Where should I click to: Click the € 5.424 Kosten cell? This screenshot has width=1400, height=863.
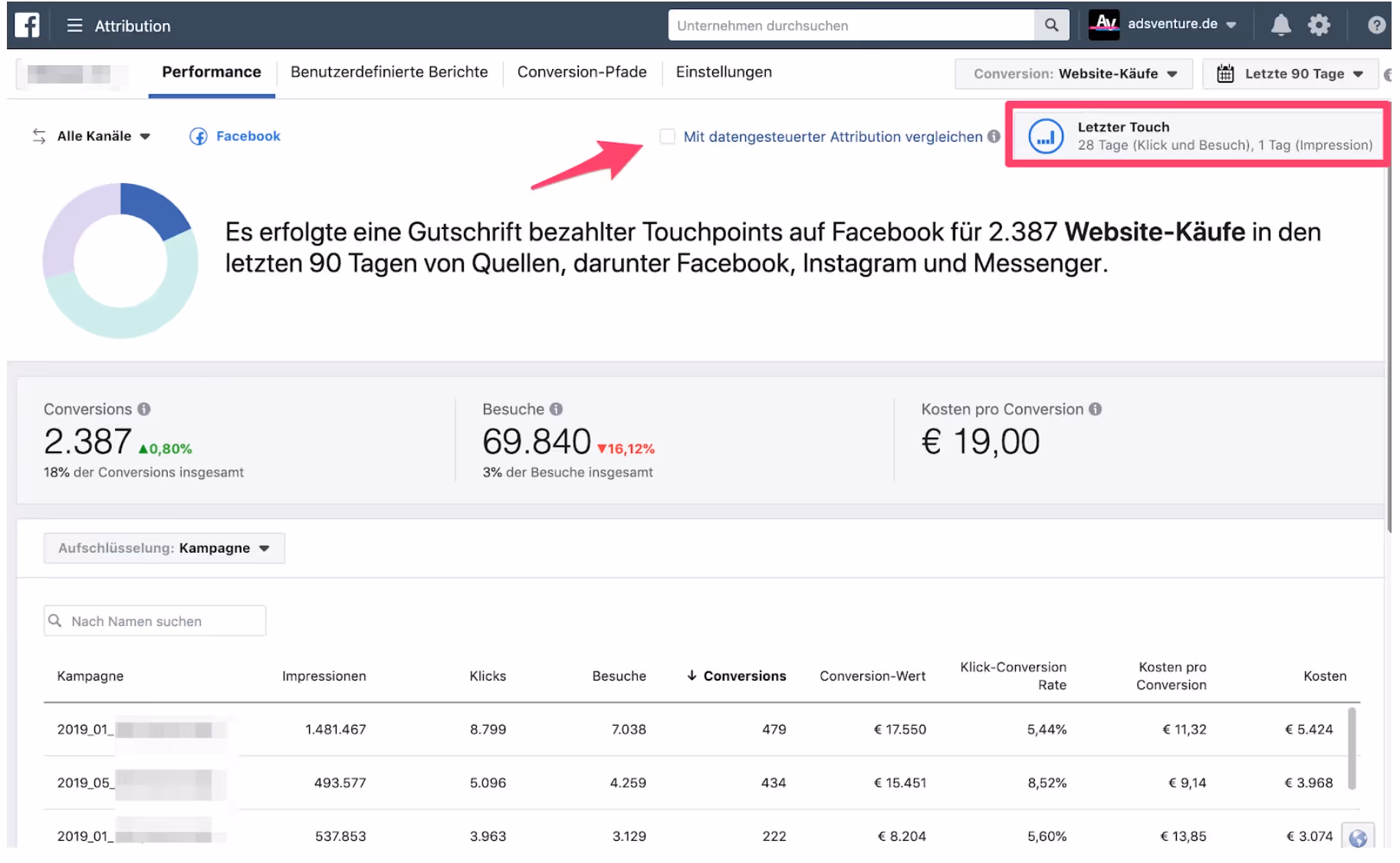(x=1309, y=730)
